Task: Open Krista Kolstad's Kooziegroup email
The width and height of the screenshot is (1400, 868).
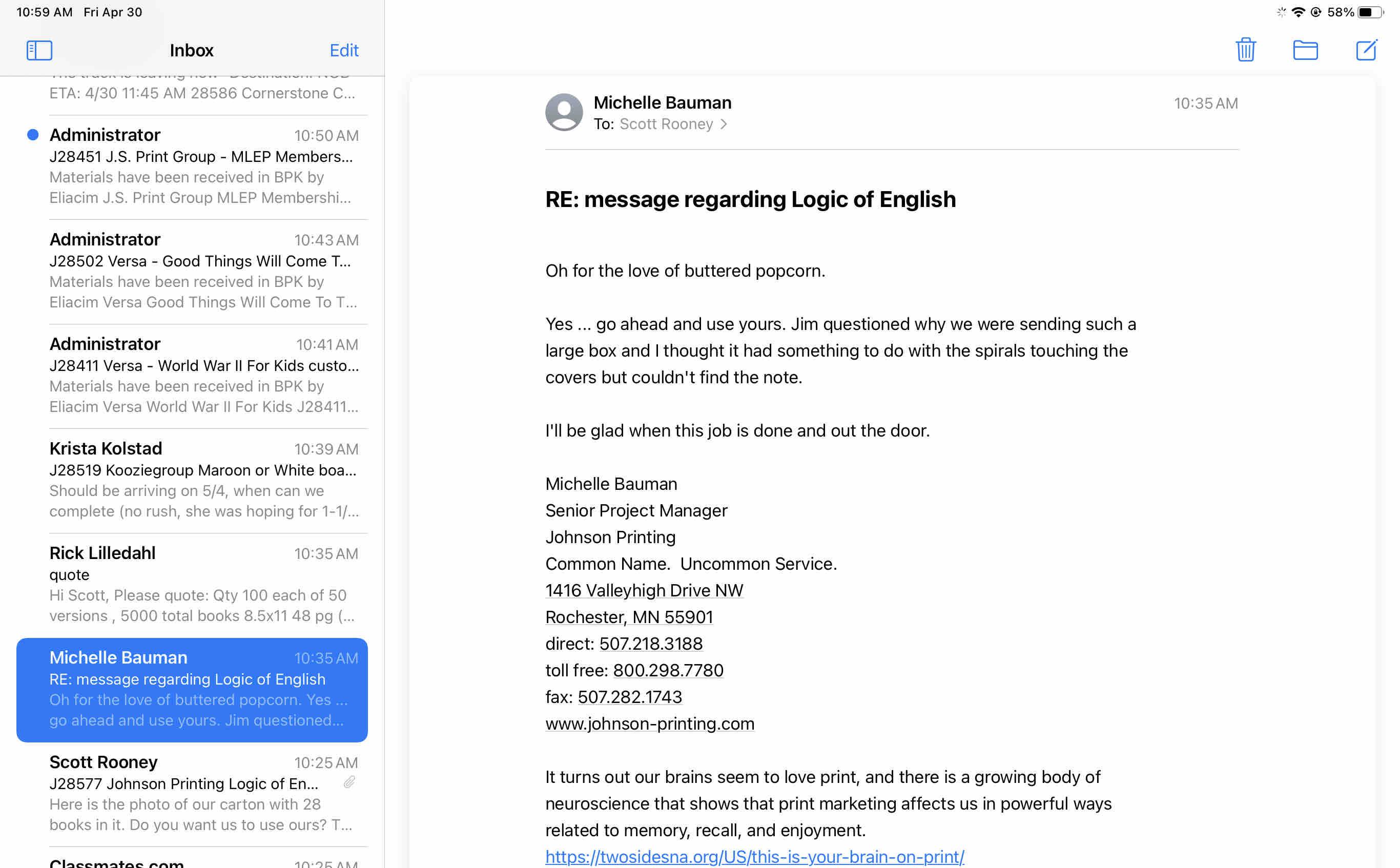Action: 203,480
